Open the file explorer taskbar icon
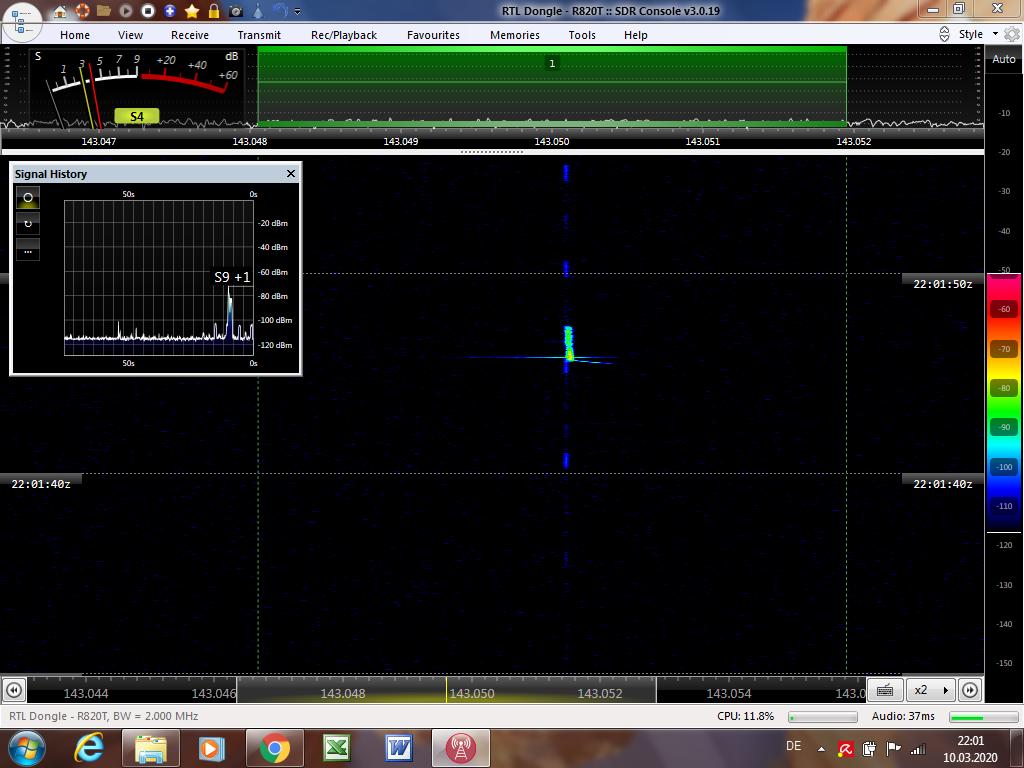 click(150, 748)
